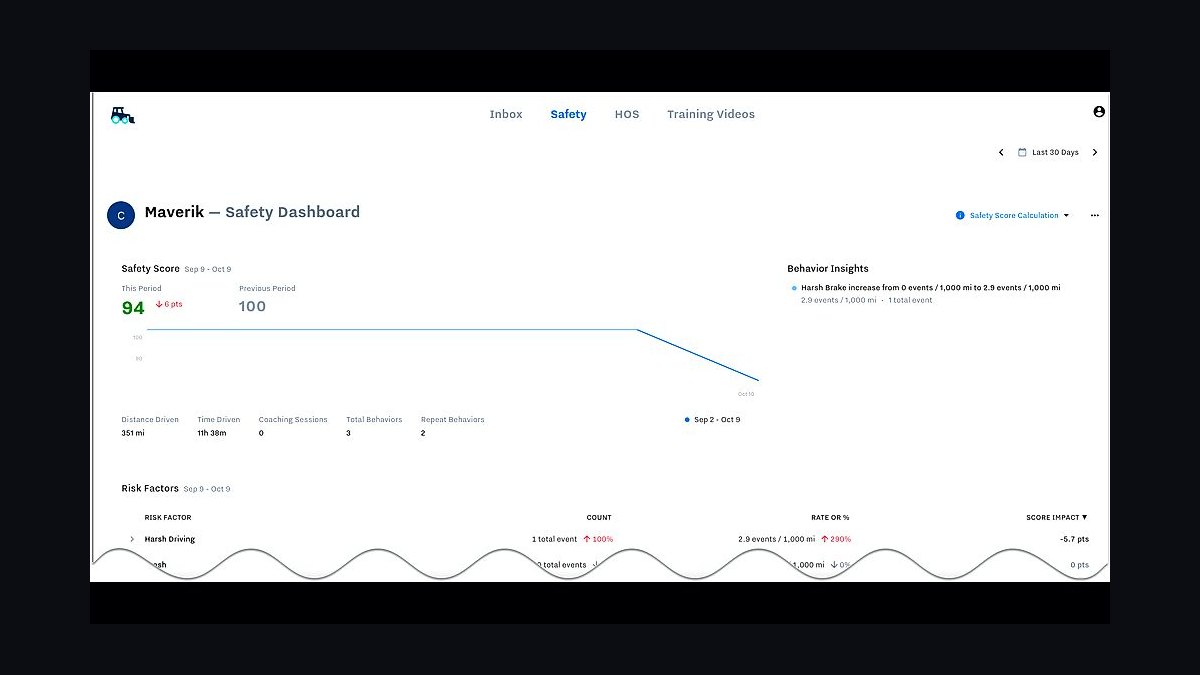The height and width of the screenshot is (675, 1200).
Task: Click the previous period score 100
Action: tap(252, 307)
